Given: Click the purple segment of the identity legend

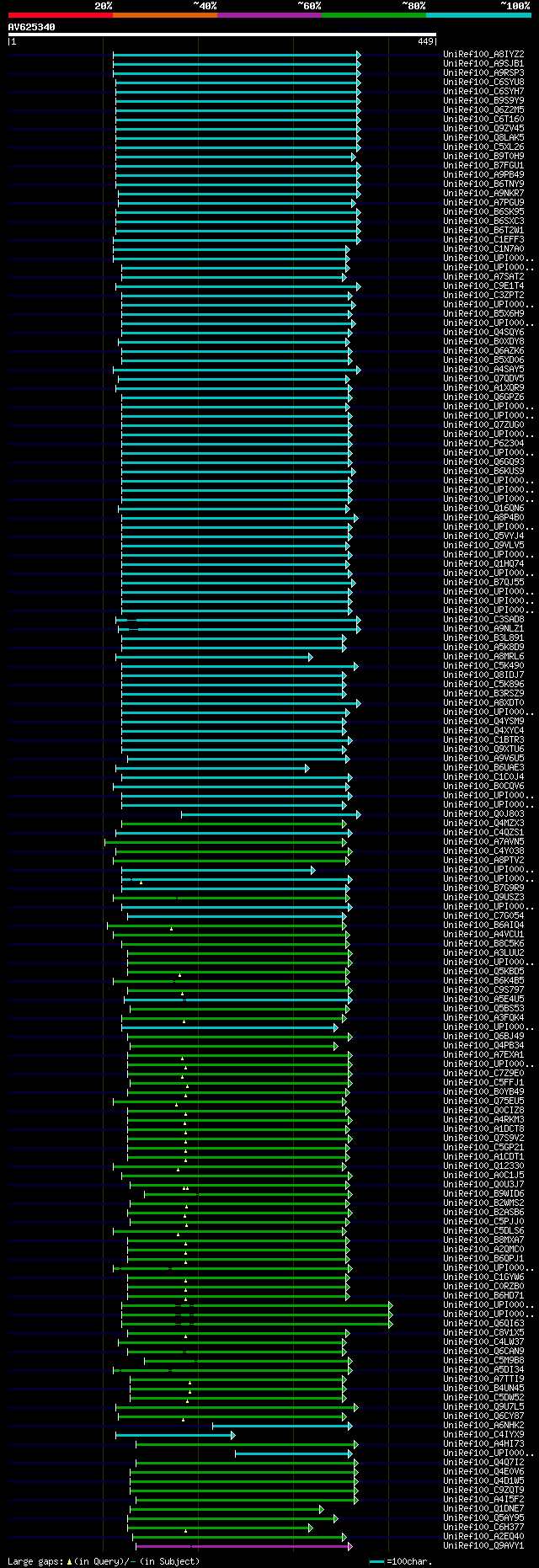Looking at the screenshot, I should tap(269, 14).
